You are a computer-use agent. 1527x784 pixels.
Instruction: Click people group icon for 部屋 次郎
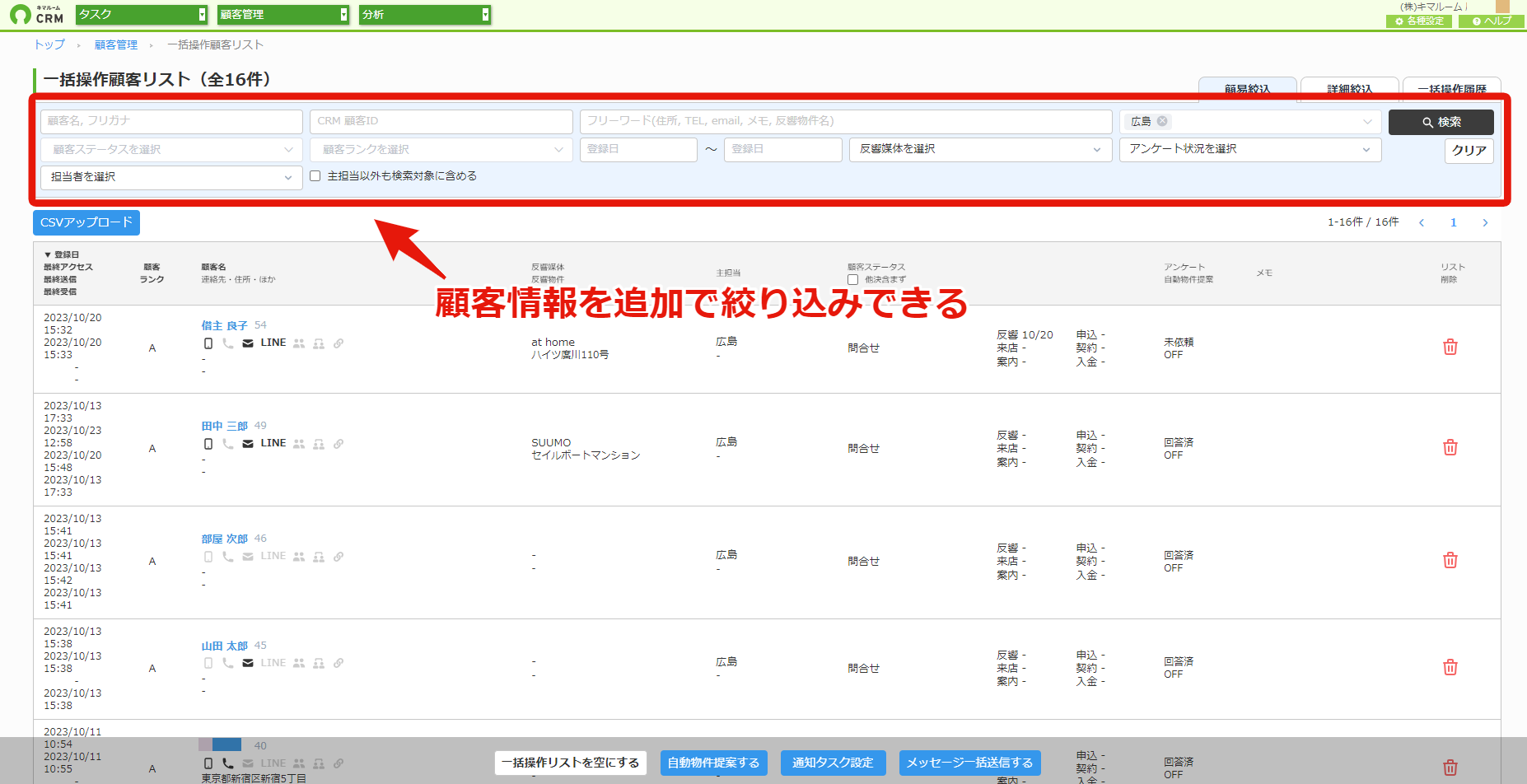pyautogui.click(x=299, y=557)
